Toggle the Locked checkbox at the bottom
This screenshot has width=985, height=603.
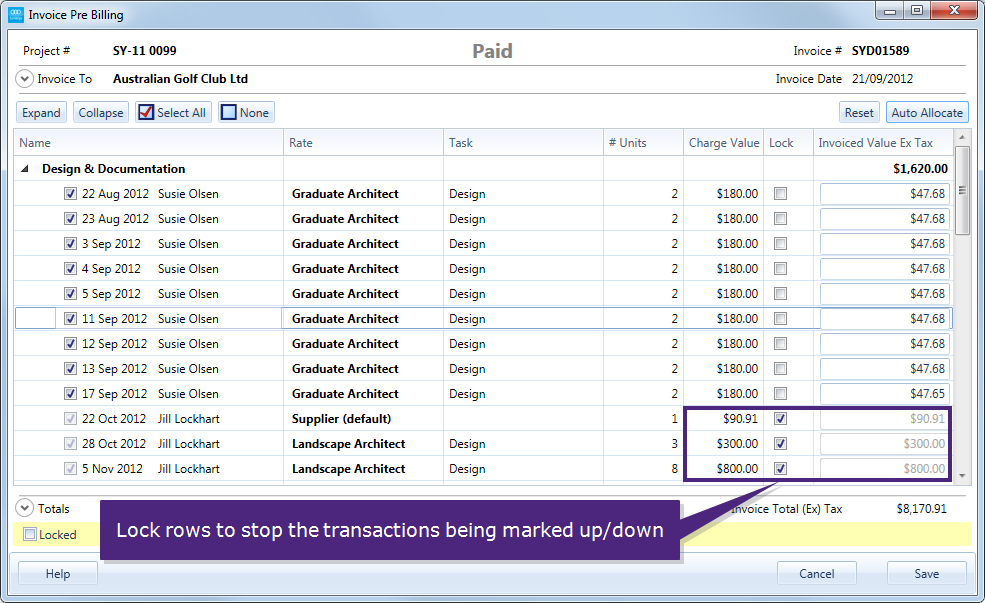coord(29,535)
